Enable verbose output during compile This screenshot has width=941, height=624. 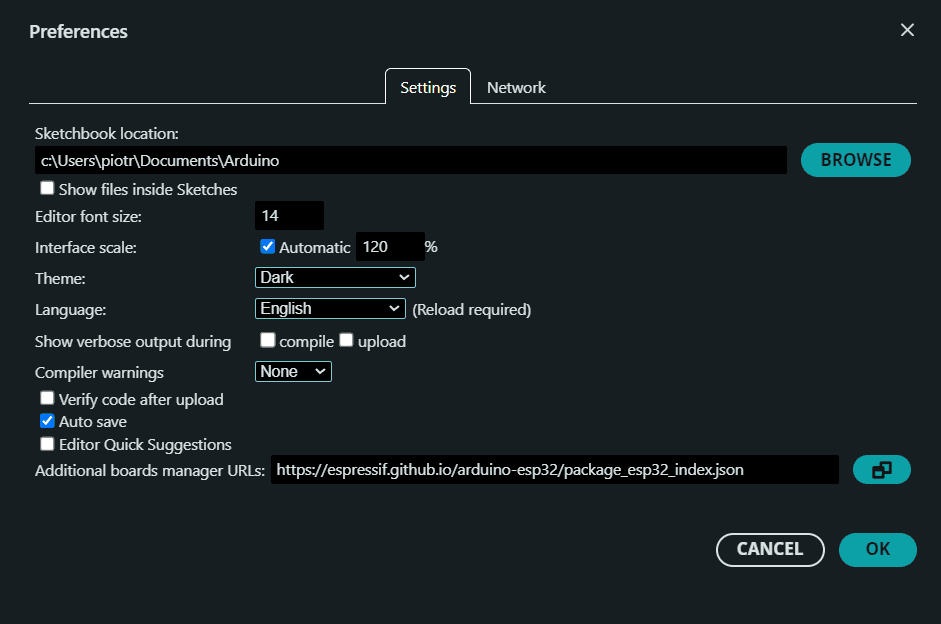267,341
